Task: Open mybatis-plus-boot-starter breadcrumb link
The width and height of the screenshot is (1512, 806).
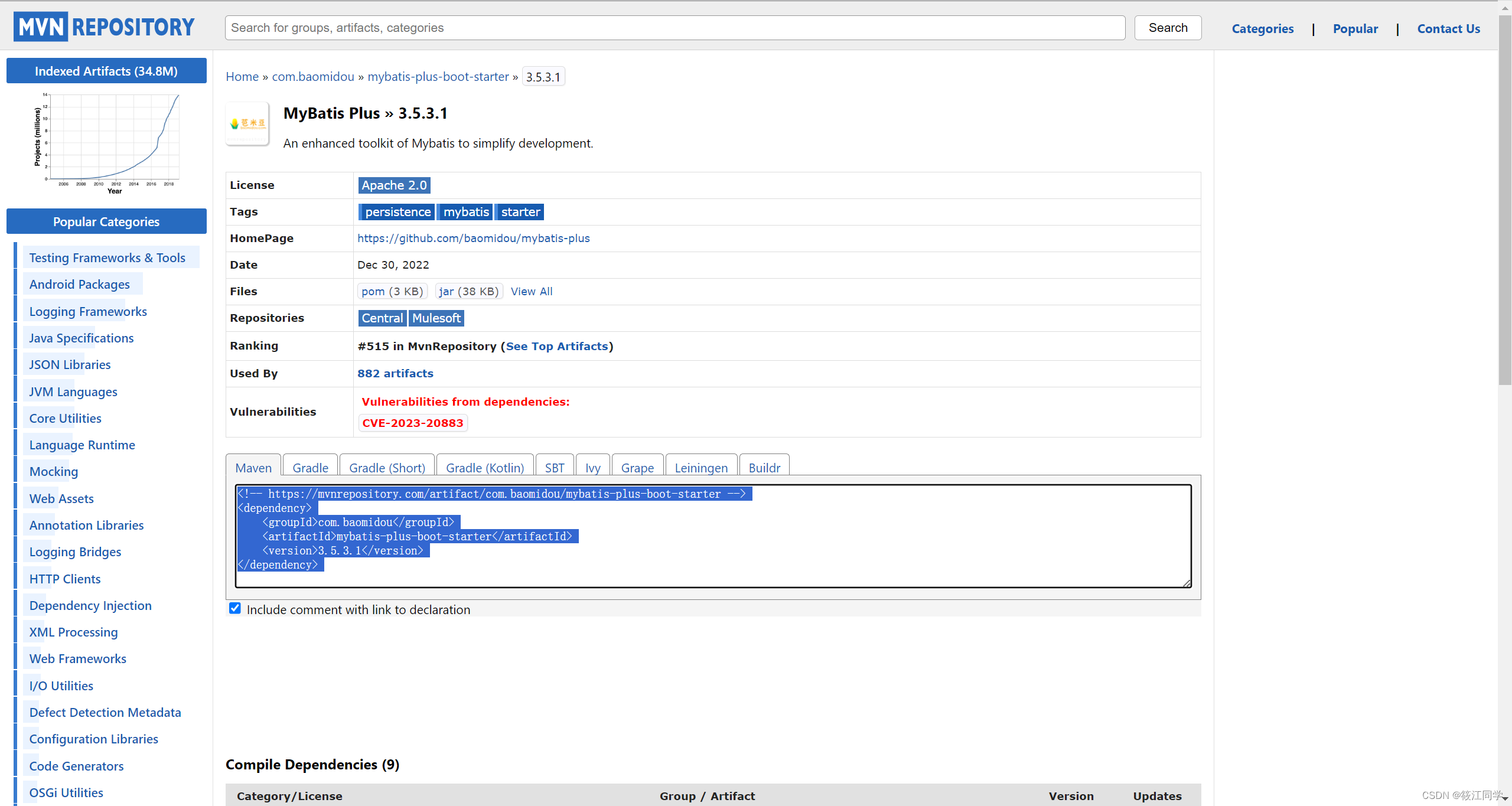Action: click(438, 77)
